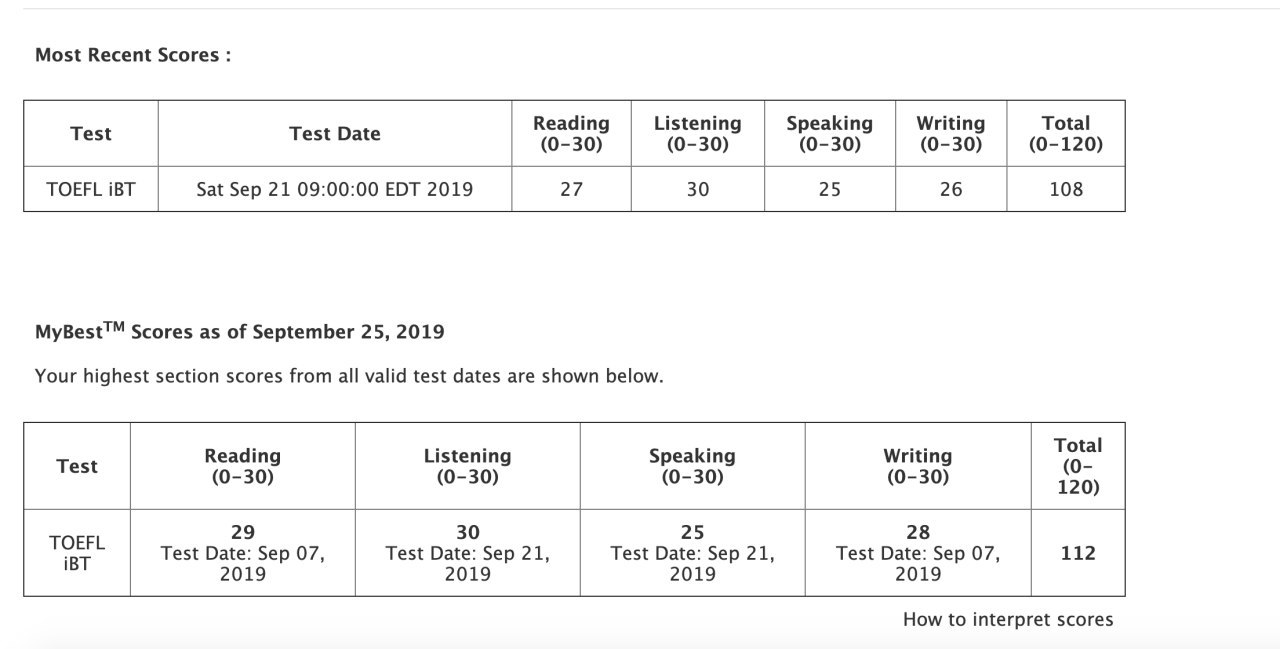Image resolution: width=1280 pixels, height=649 pixels.
Task: Click the MyBest Scores as of September 25 heading
Action: [x=240, y=331]
